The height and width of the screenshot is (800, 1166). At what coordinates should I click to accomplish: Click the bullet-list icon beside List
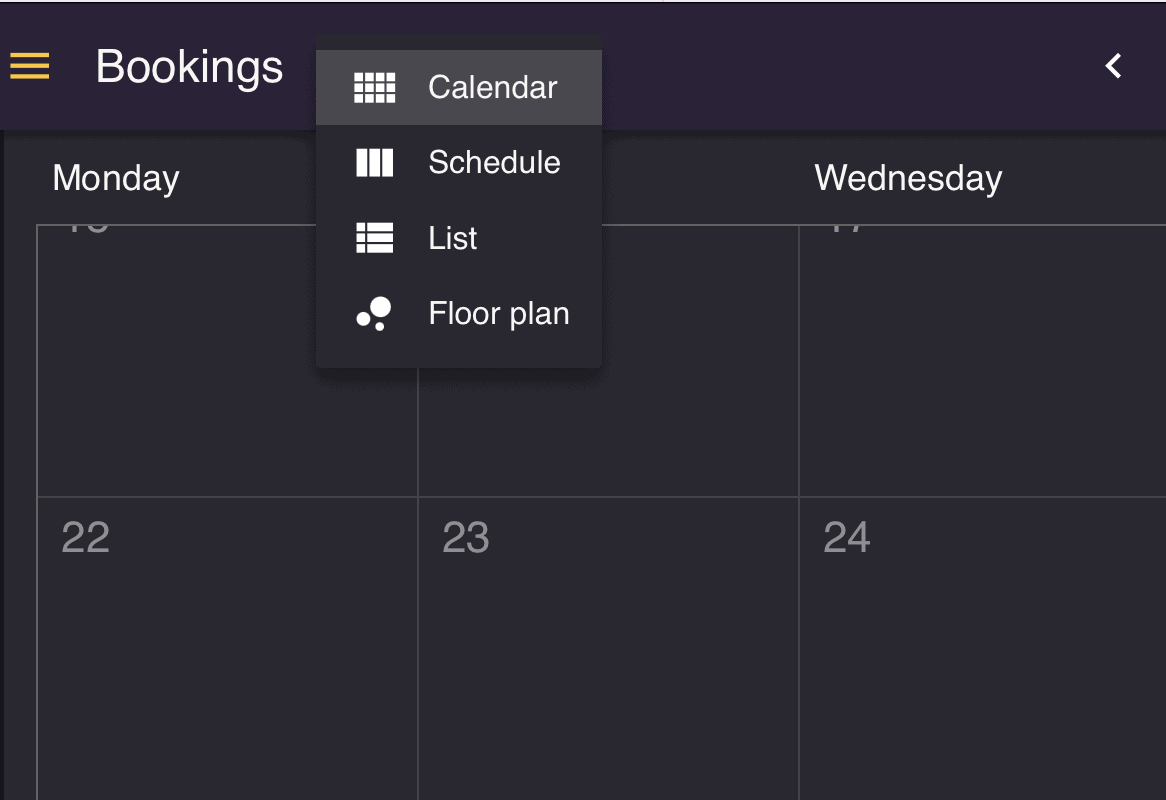click(373, 238)
